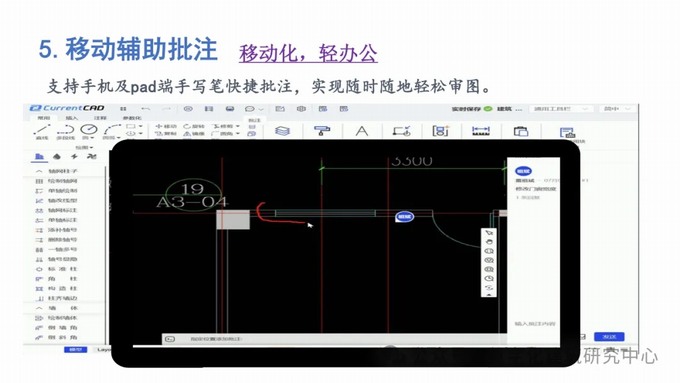Toggle the 模型 model space button
Screen dimensions: 680x383
click(x=76, y=349)
